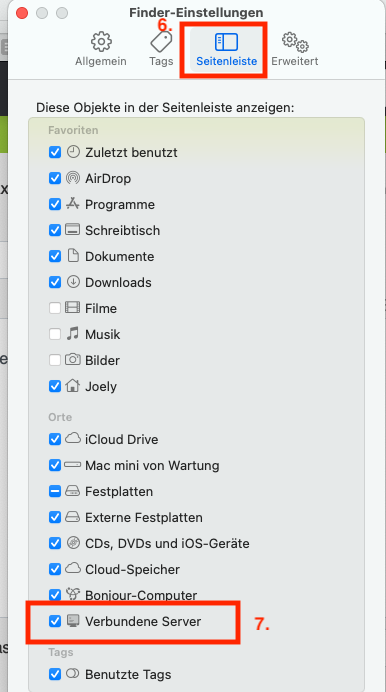Image resolution: width=386 pixels, height=692 pixels.
Task: Toggle the mixed-state Festplatten checkbox
Action: click(55, 491)
